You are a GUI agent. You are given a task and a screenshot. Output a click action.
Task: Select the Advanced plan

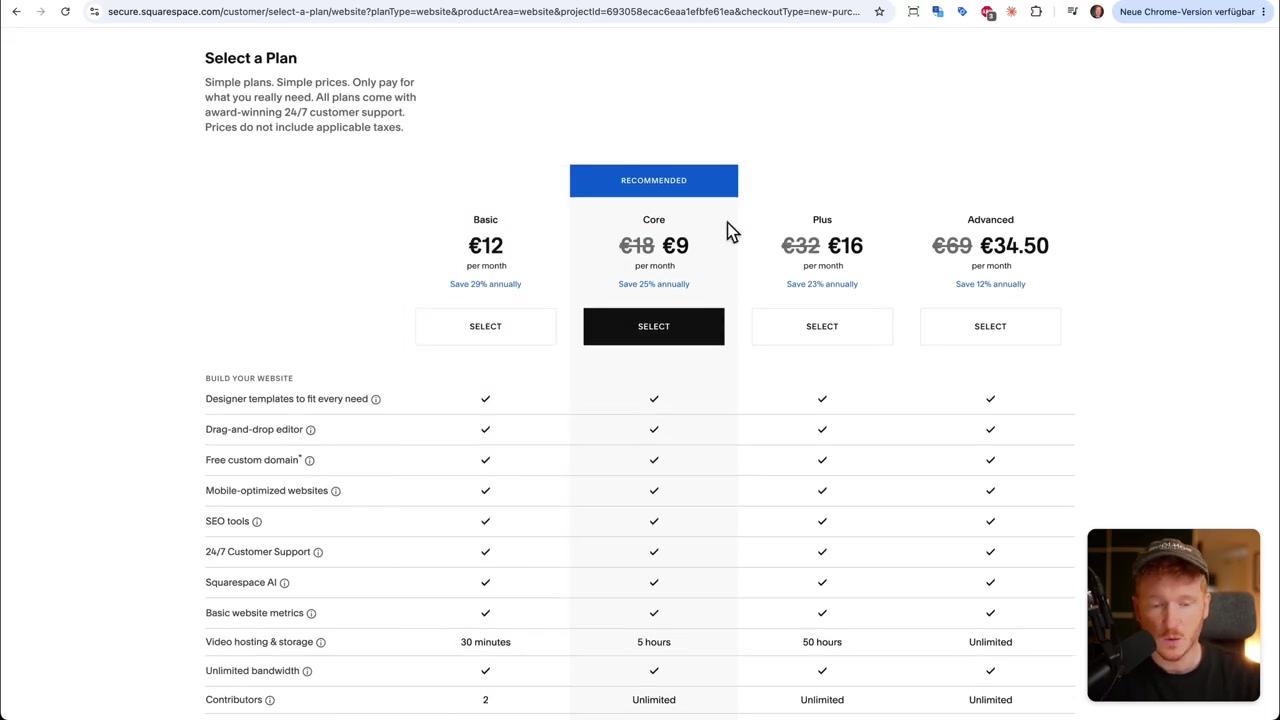pos(990,326)
